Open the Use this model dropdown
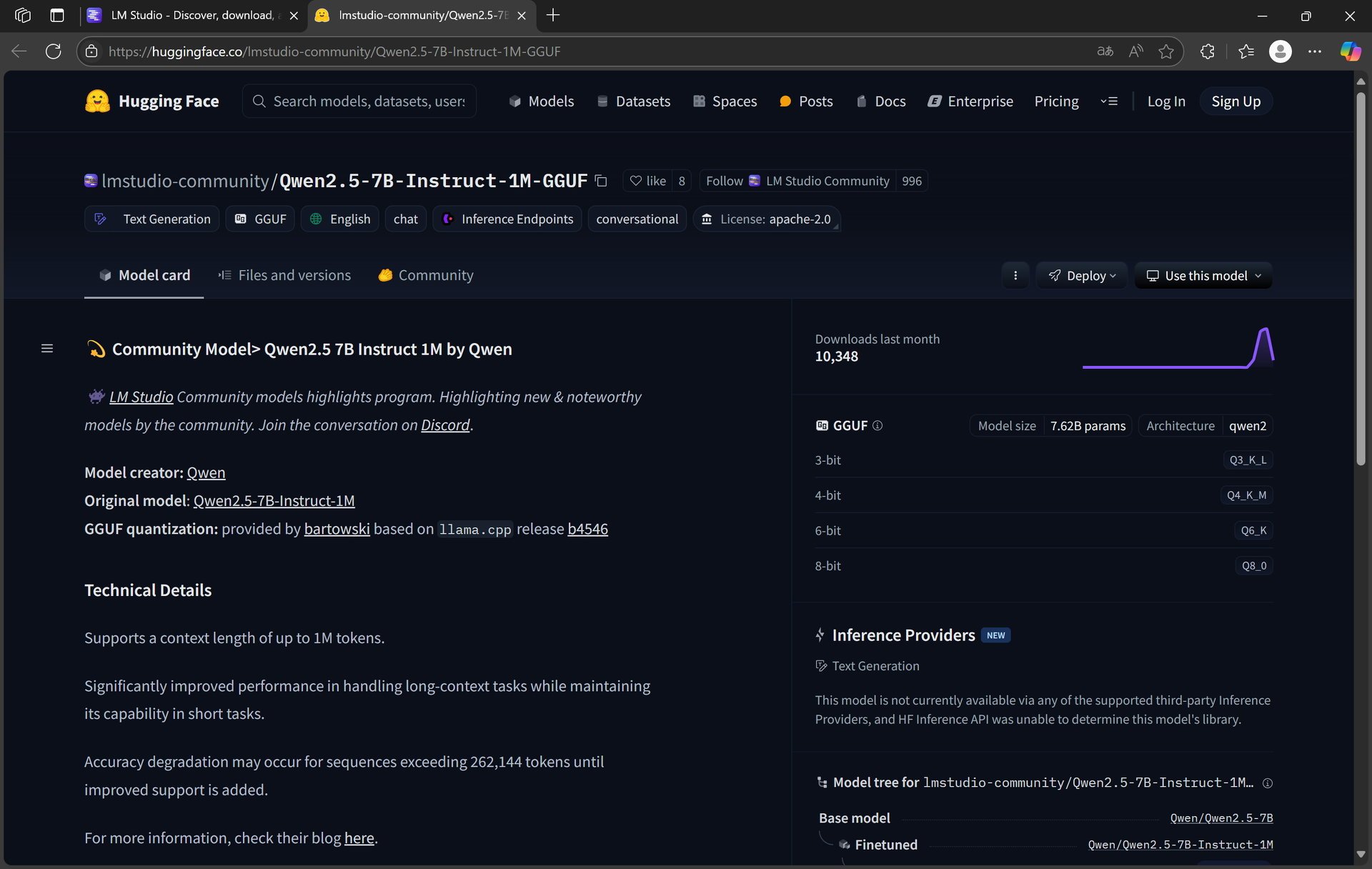Viewport: 1372px width, 869px height. pos(1203,276)
